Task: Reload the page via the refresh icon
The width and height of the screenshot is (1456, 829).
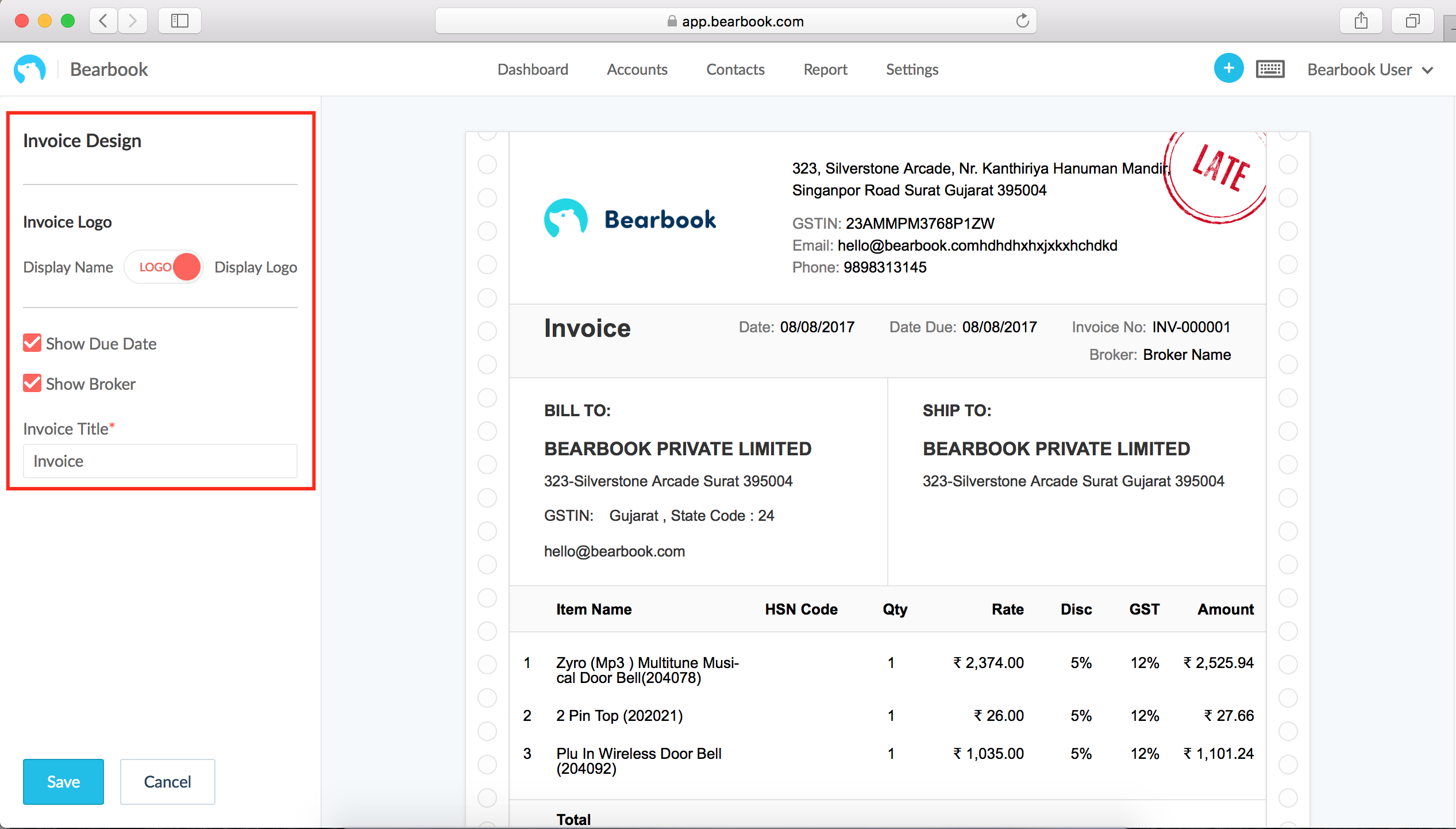Action: (1022, 21)
